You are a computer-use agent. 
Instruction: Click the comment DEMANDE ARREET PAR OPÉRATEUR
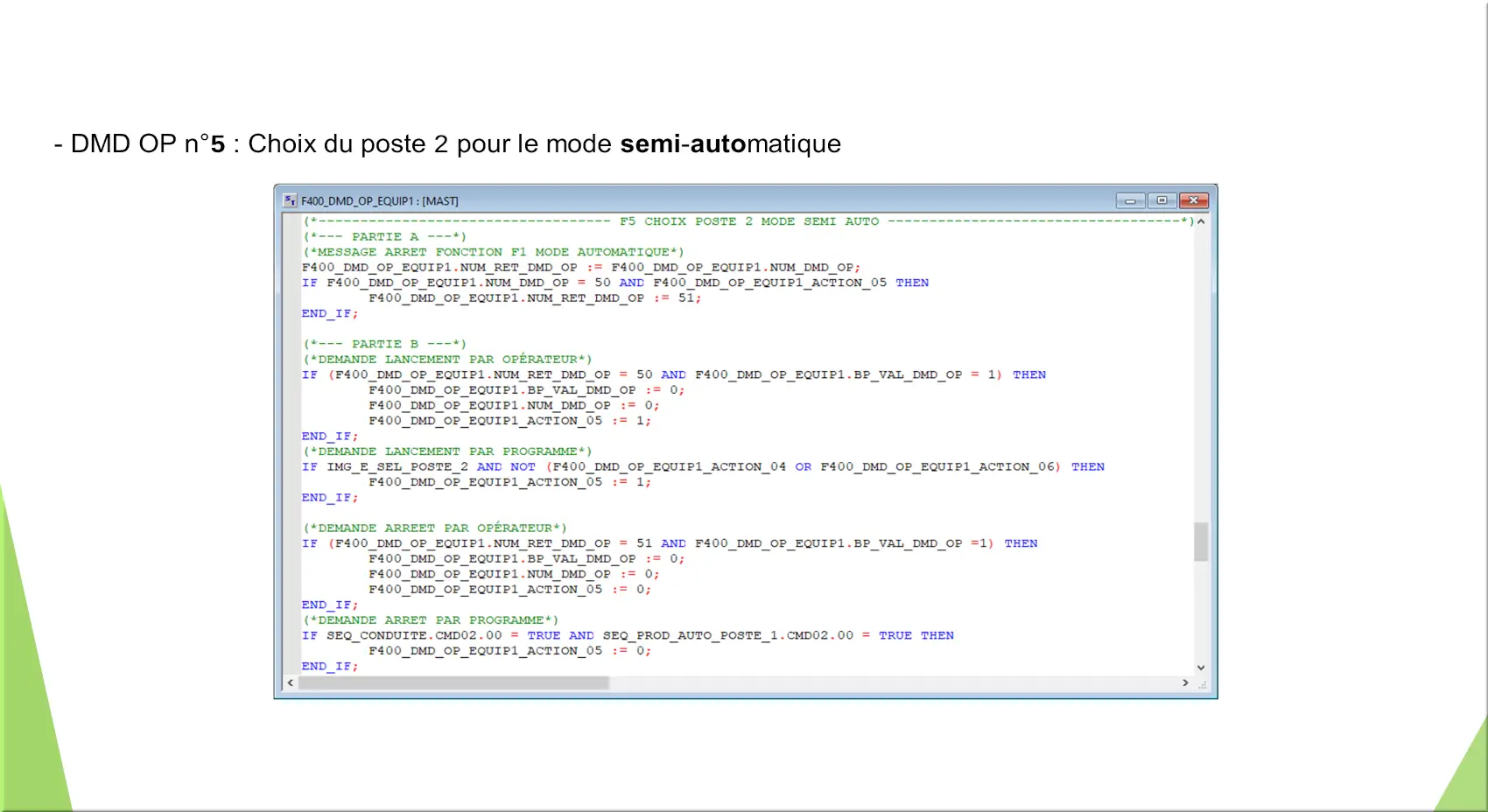coord(435,528)
